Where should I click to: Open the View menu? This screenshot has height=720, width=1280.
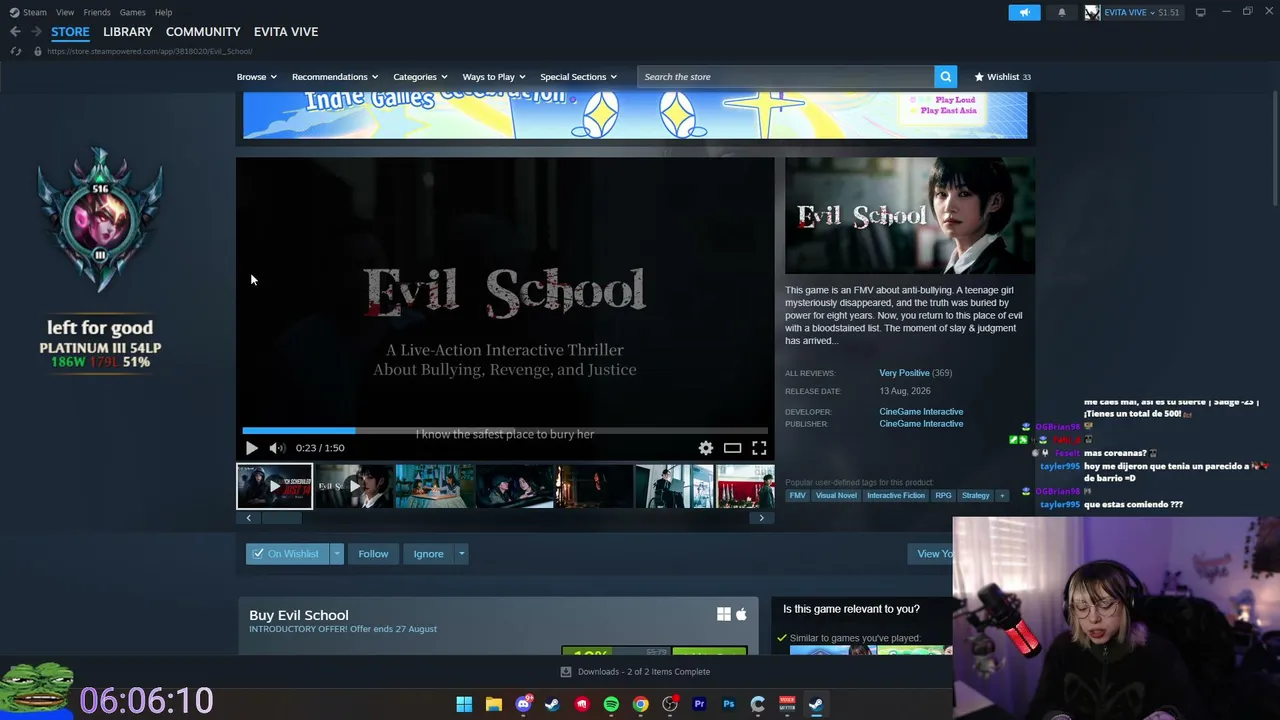(65, 12)
